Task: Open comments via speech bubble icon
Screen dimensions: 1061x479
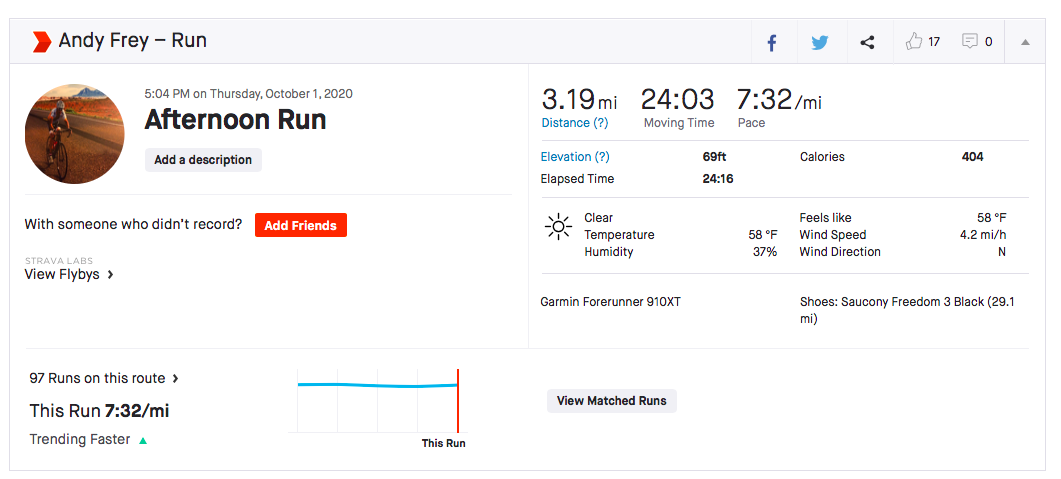Action: (969, 42)
